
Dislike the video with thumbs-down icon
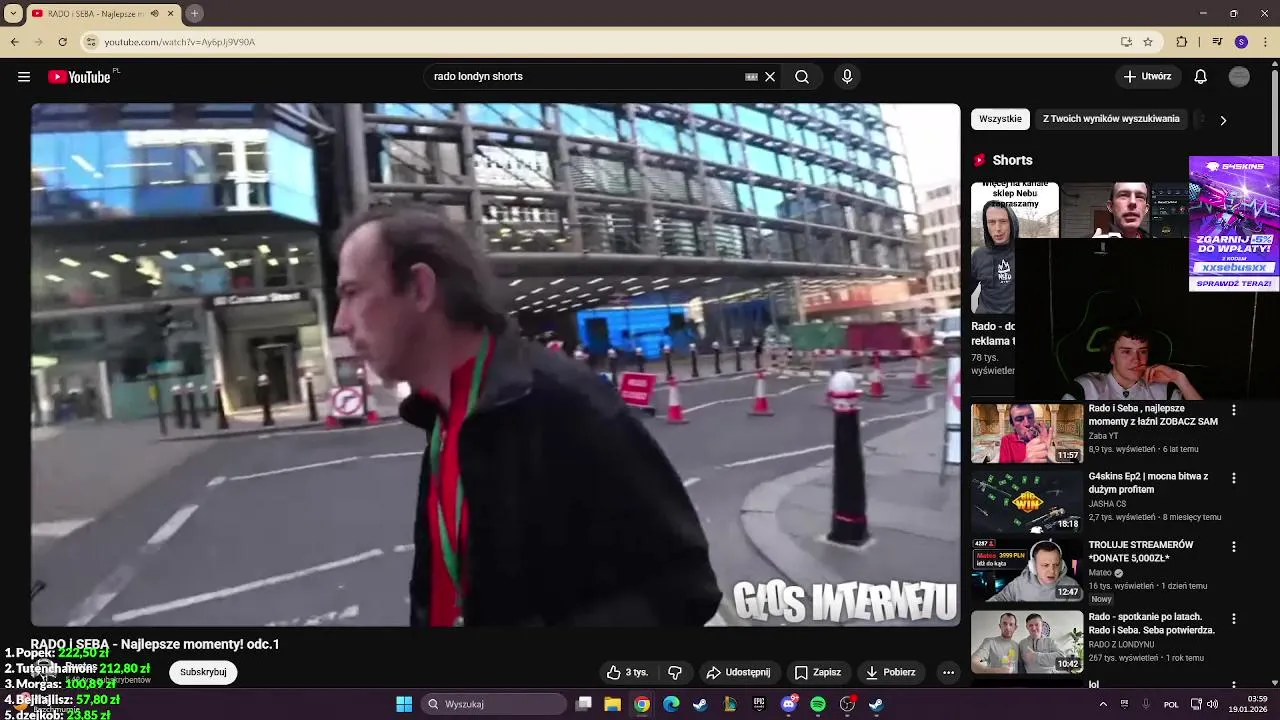(x=675, y=672)
